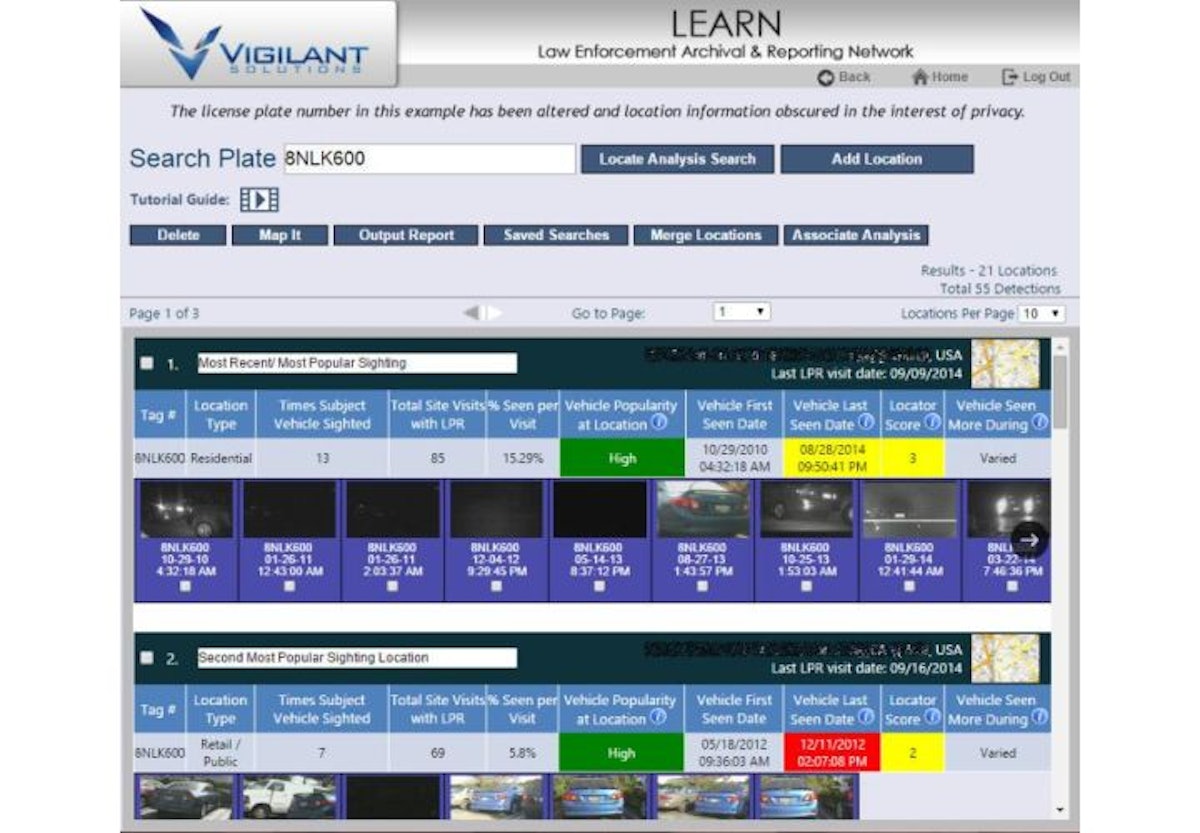Open map thumbnail for location 2
The width and height of the screenshot is (1200, 833).
[1005, 658]
